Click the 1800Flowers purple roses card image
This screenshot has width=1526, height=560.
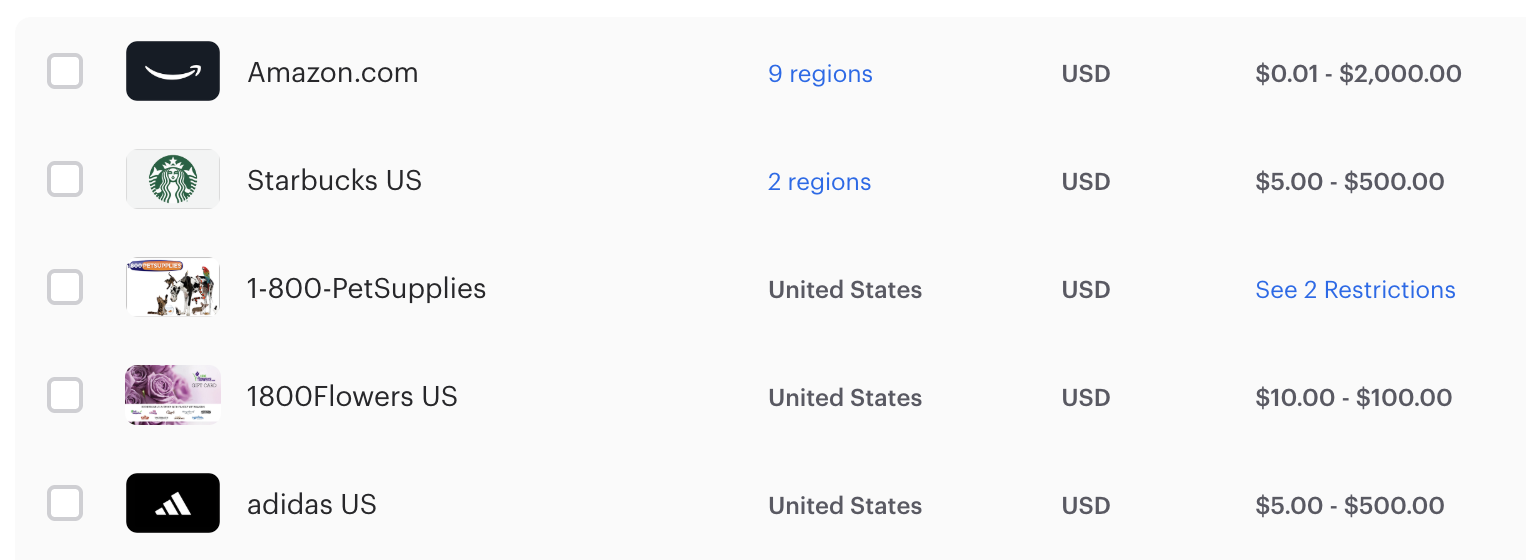(x=173, y=395)
